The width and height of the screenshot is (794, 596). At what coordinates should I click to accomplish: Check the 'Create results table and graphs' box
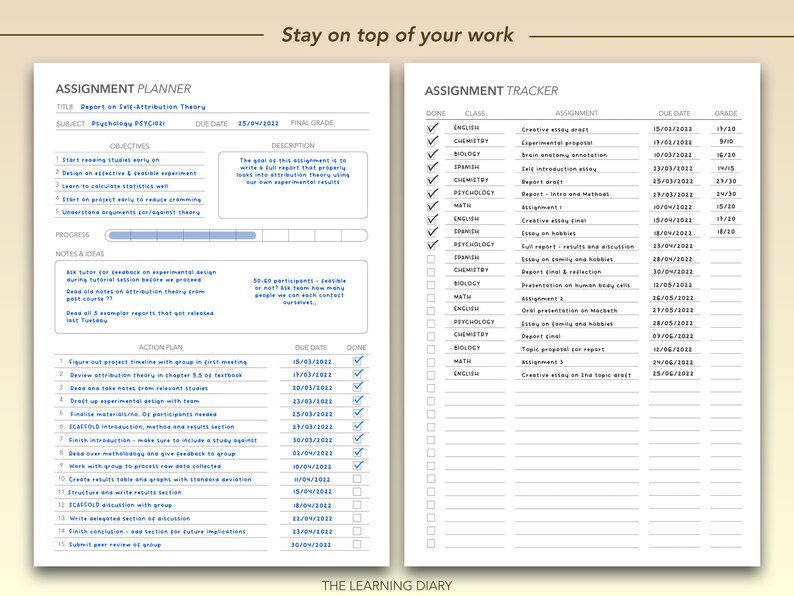click(x=357, y=479)
